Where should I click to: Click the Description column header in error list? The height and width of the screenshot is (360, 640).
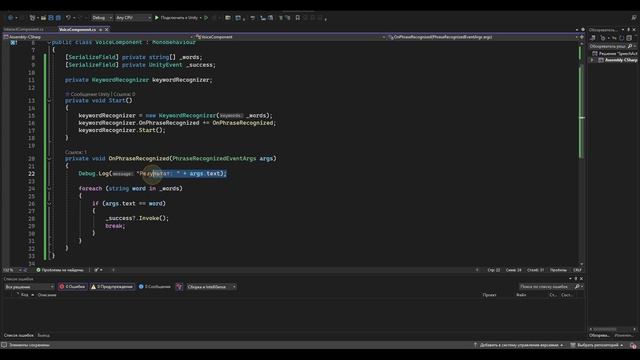(47, 295)
